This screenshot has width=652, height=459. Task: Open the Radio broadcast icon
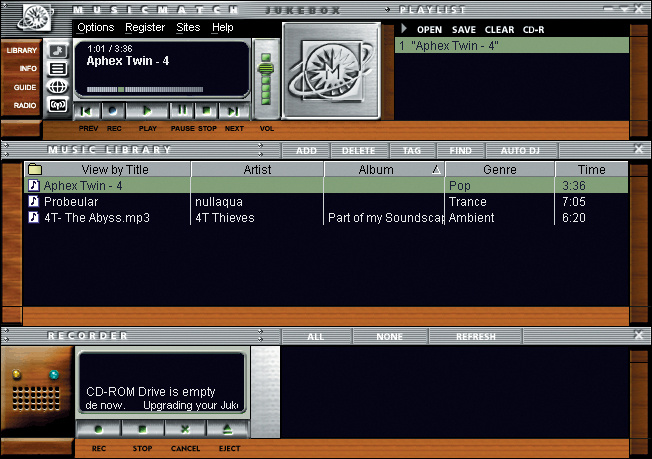pos(57,105)
